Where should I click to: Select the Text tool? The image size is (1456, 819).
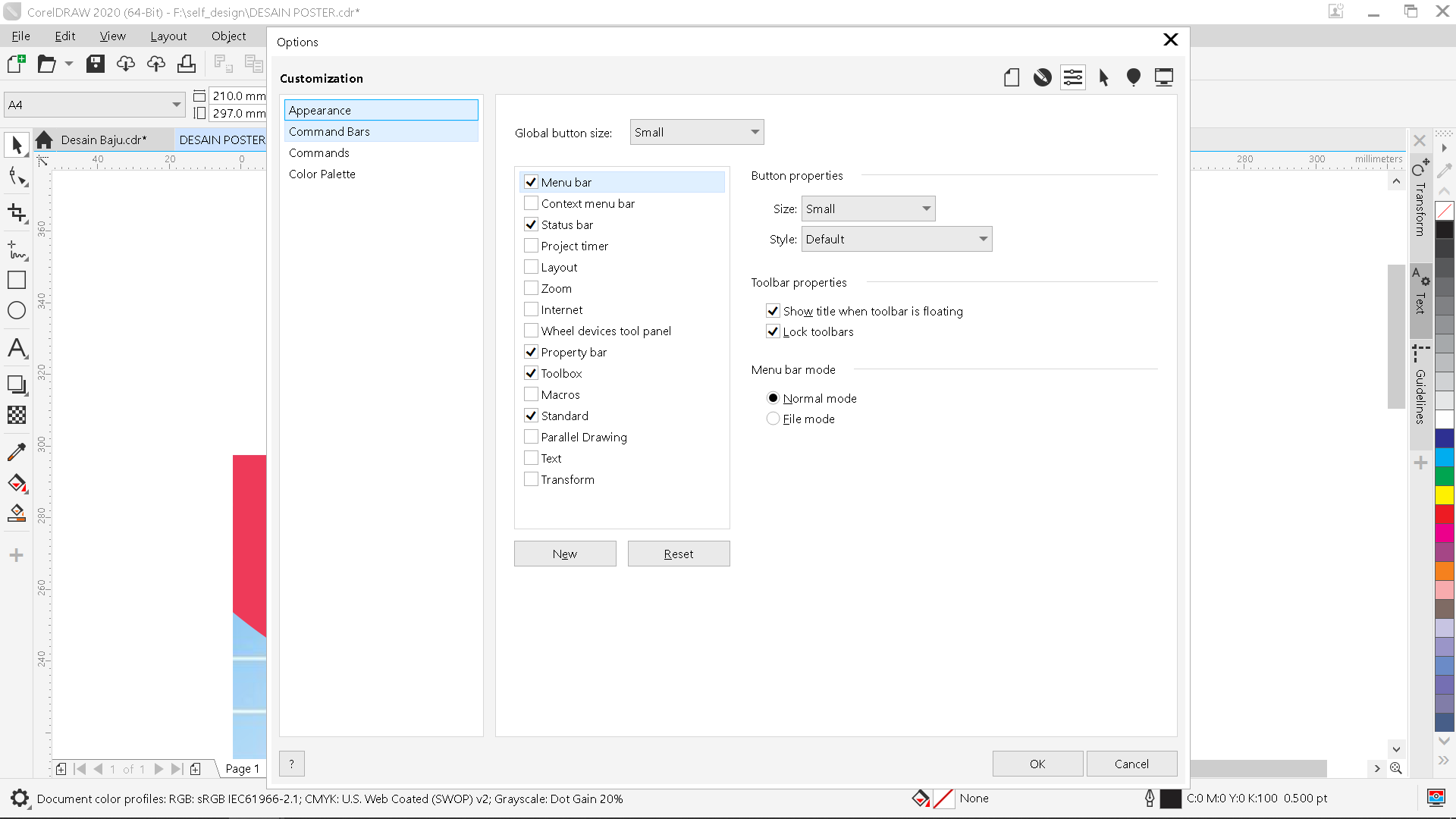click(x=16, y=348)
